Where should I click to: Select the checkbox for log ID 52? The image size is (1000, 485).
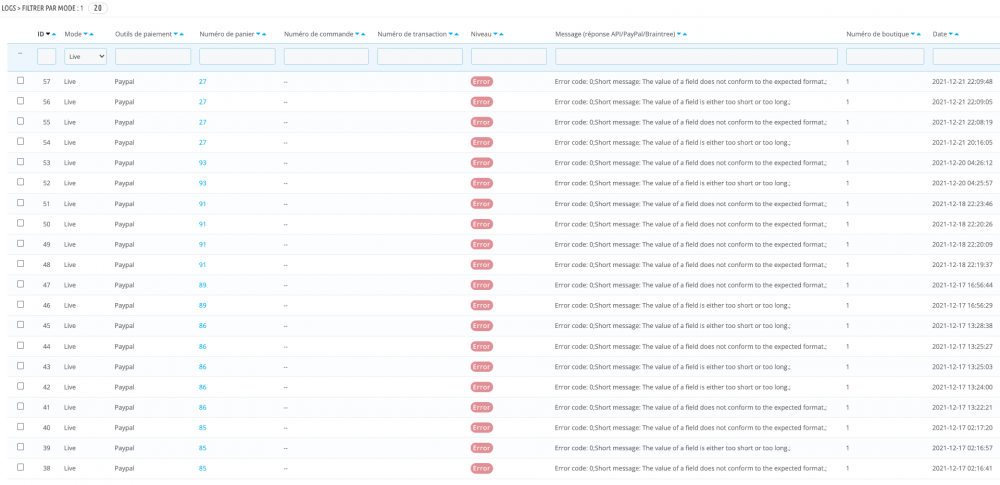coord(20,183)
